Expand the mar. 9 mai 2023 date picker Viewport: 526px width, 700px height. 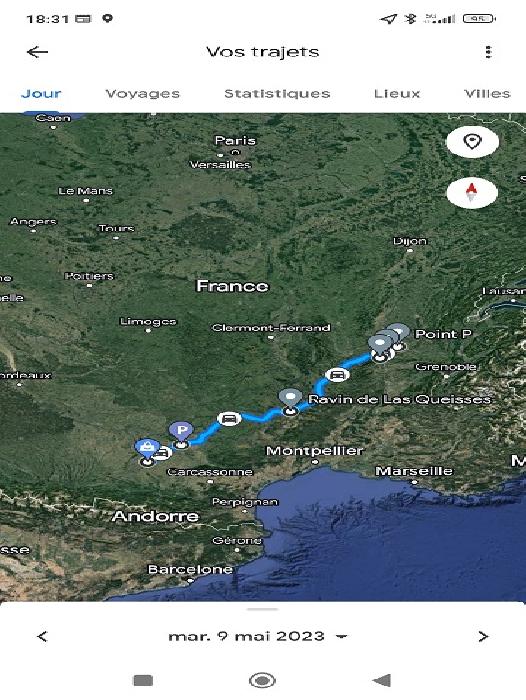click(x=257, y=637)
